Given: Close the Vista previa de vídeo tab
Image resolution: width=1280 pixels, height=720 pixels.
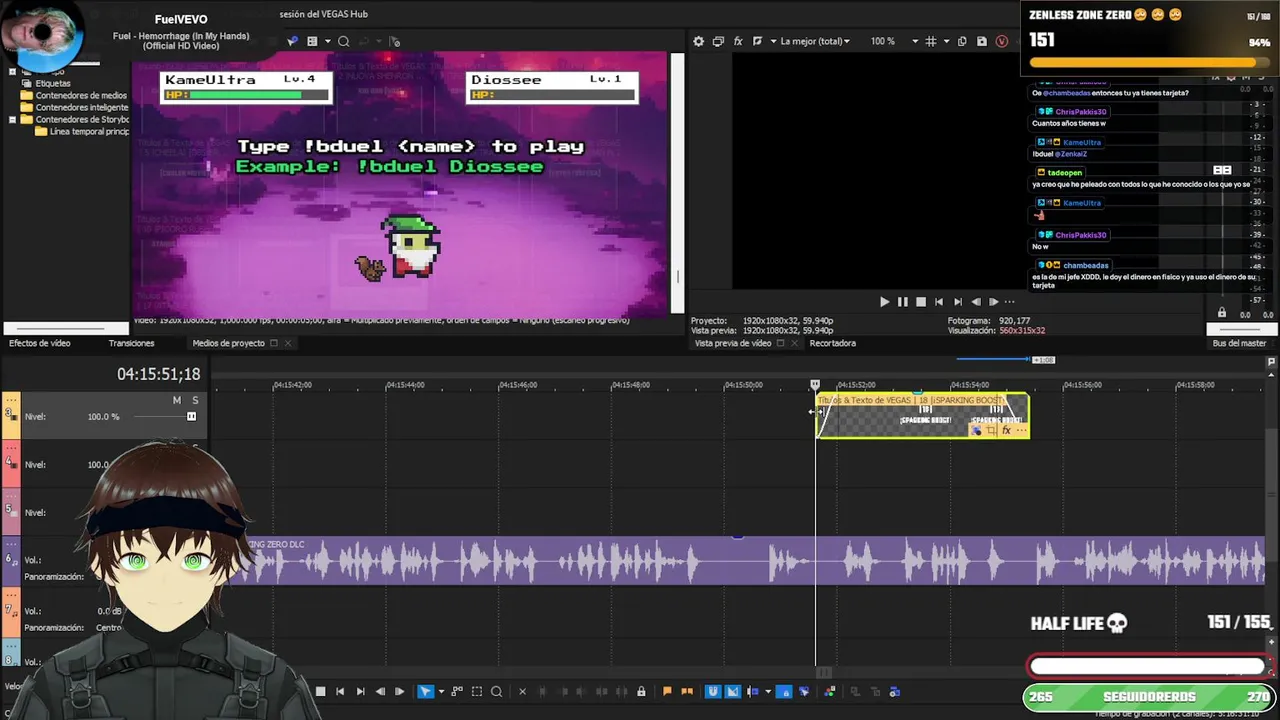Looking at the screenshot, I should click(794, 343).
